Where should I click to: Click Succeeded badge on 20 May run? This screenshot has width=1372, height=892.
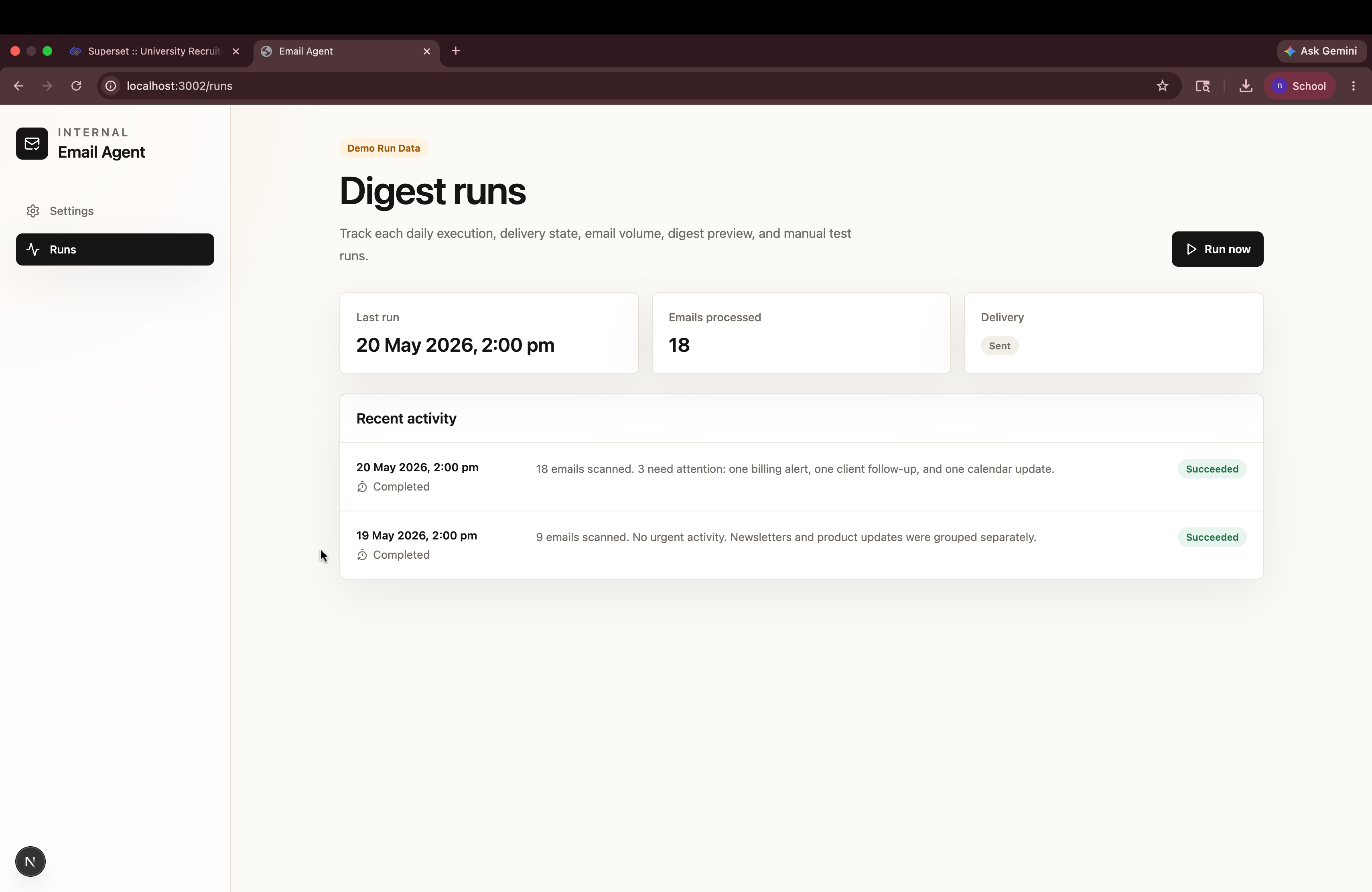pos(1212,469)
